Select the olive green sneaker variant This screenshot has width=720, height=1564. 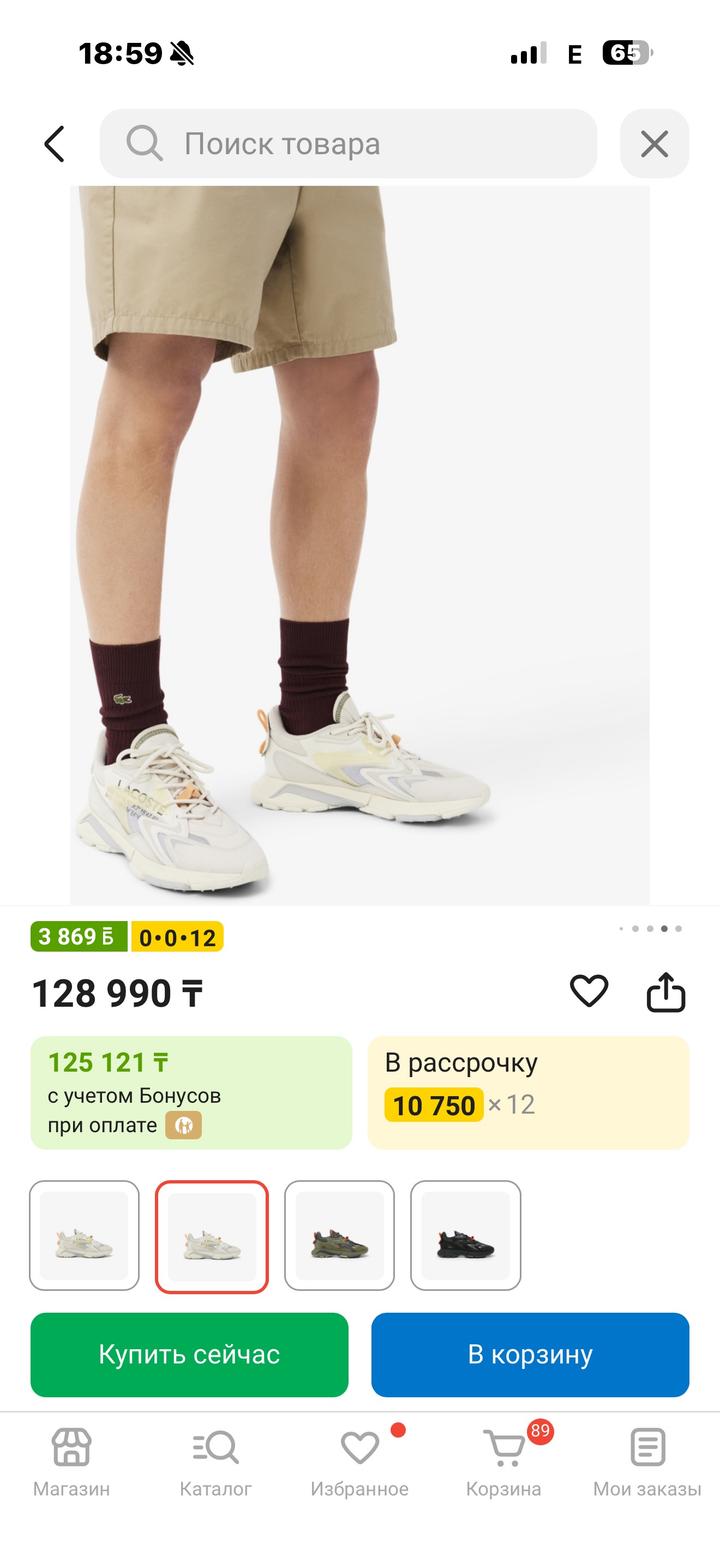coord(340,1235)
